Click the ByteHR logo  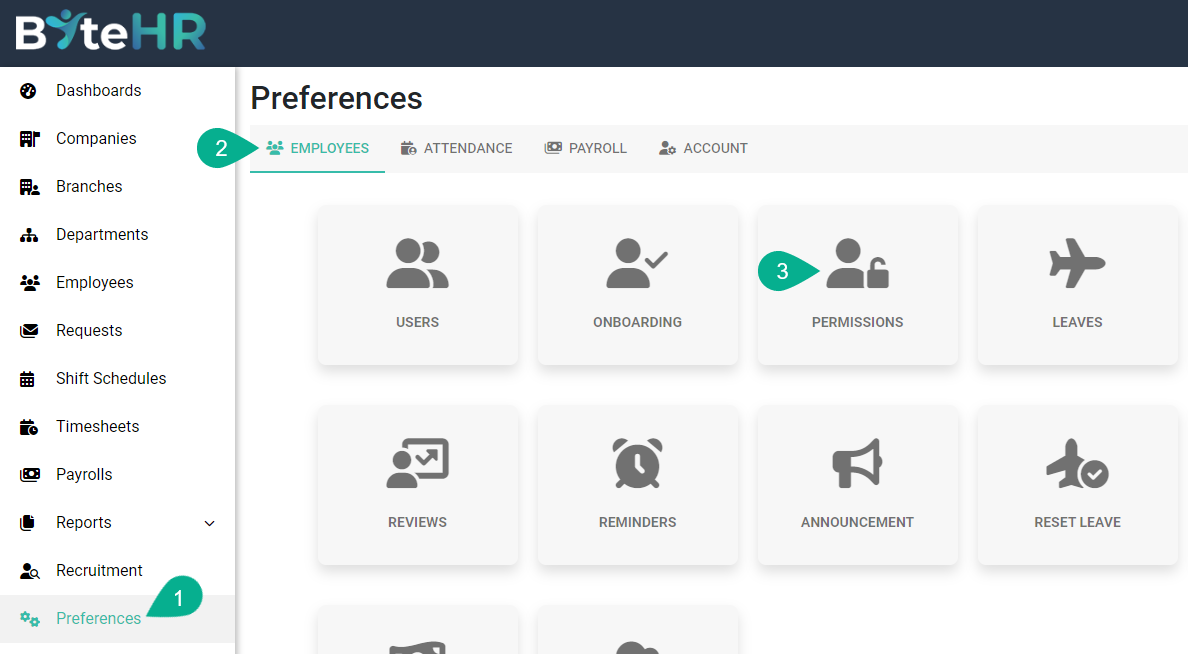point(111,31)
